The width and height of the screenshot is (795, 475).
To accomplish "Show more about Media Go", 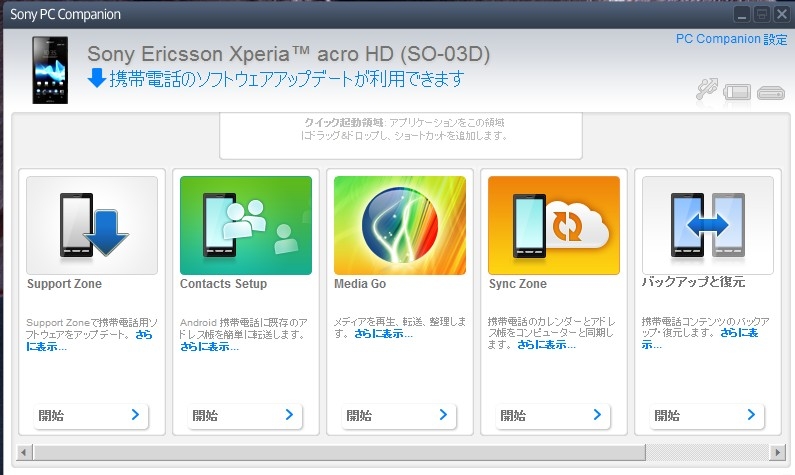I will click(383, 334).
